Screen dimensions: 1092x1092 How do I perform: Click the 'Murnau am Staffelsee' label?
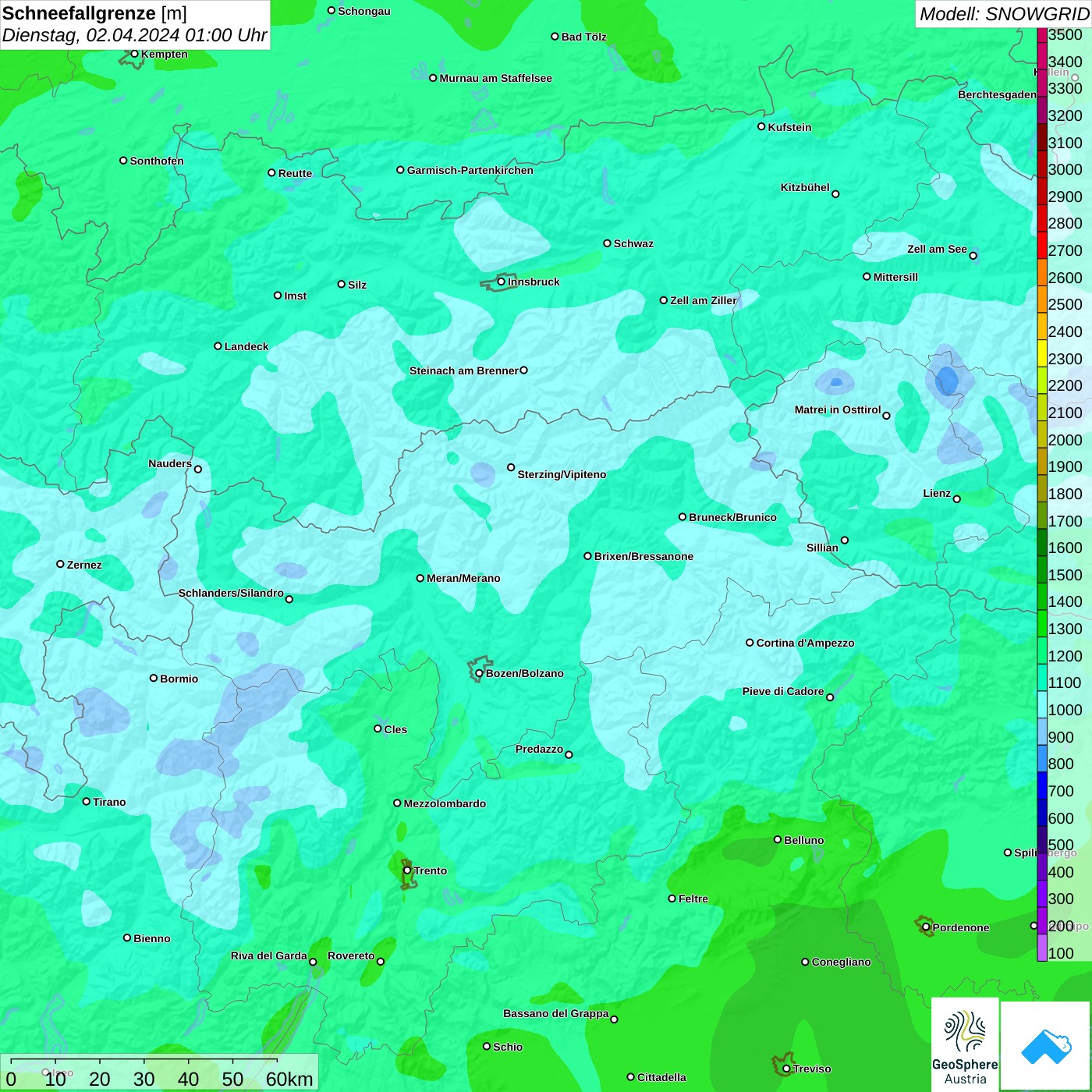(x=495, y=78)
